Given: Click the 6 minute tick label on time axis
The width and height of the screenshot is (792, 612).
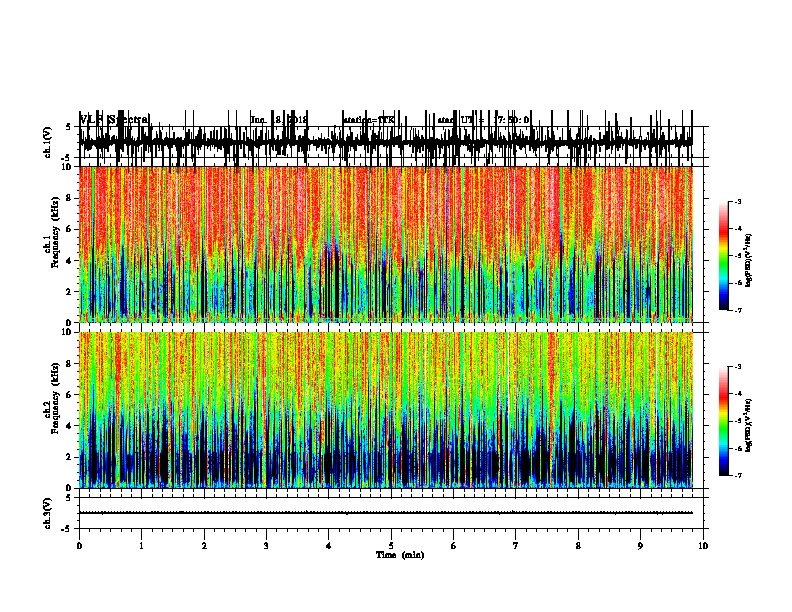Looking at the screenshot, I should [x=454, y=545].
